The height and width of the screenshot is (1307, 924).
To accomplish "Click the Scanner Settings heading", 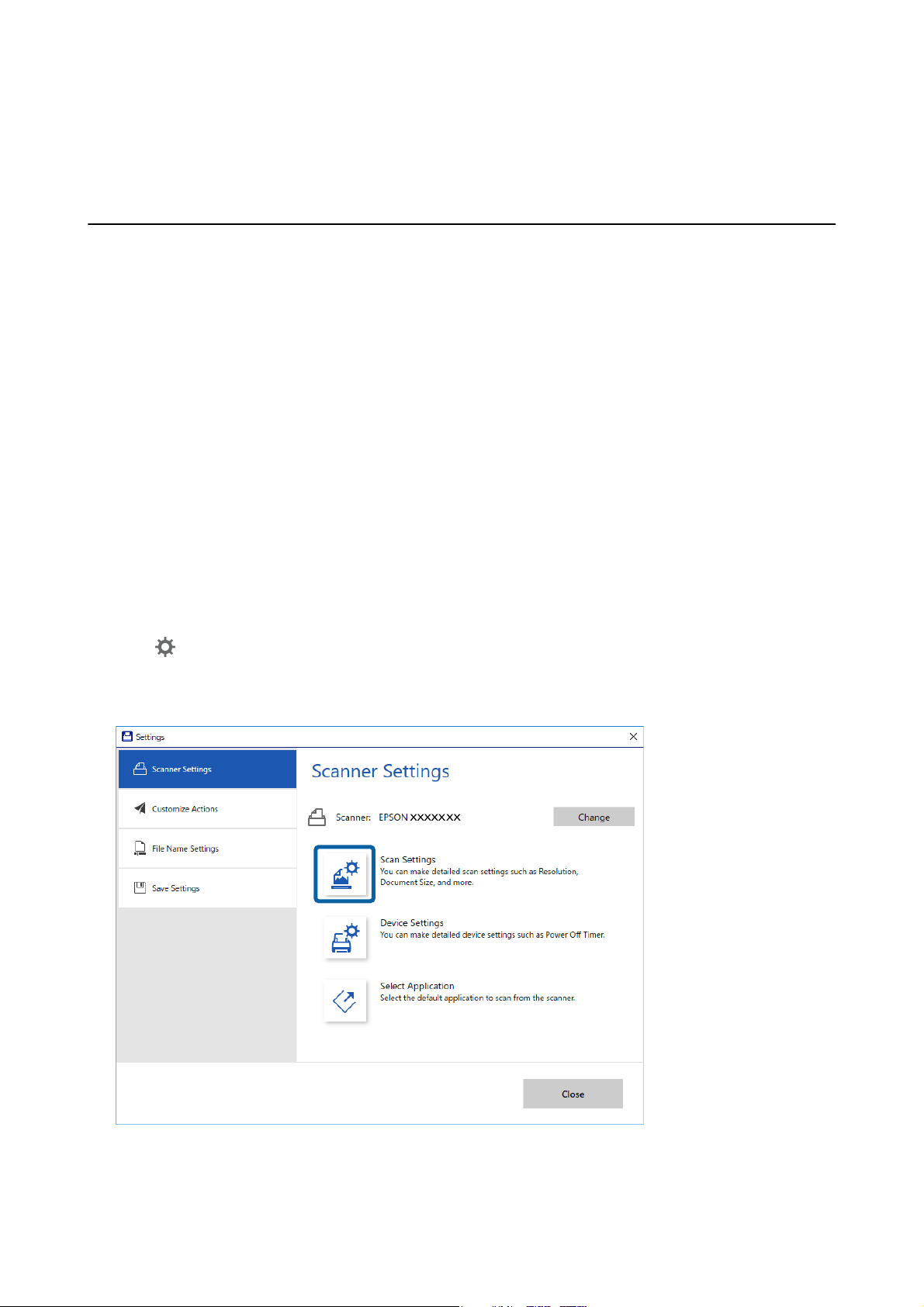I will click(x=380, y=771).
